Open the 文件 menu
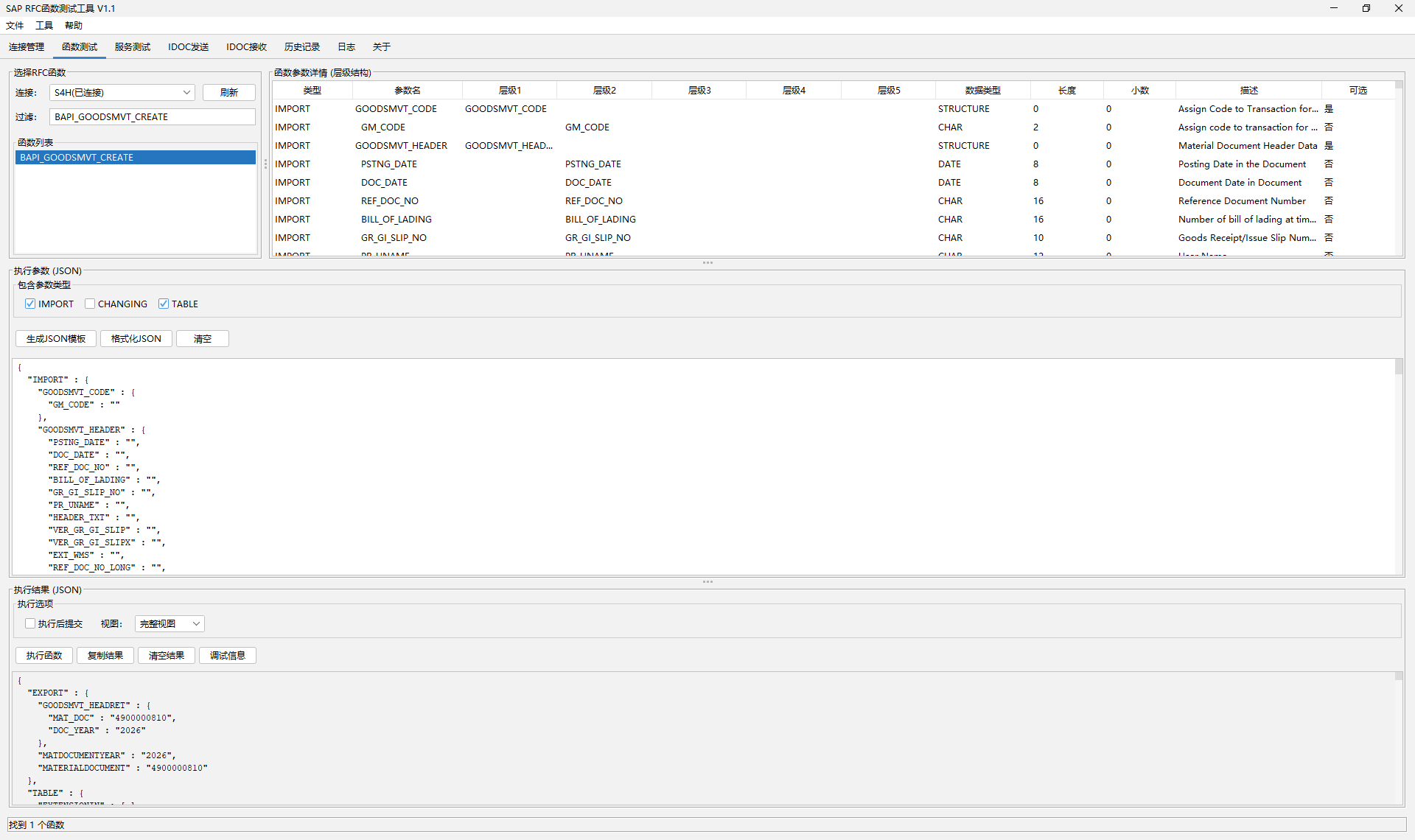 pos(15,25)
